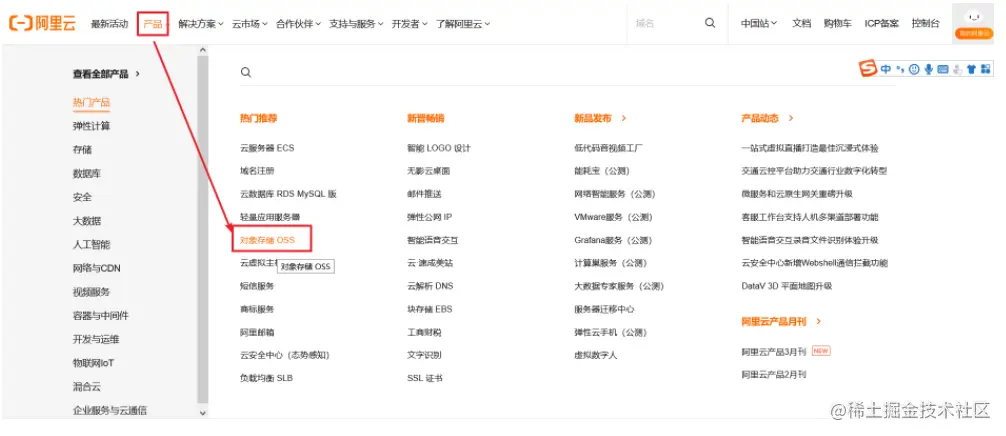Open the 控制台 console link
1006x436 pixels.
[926, 23]
